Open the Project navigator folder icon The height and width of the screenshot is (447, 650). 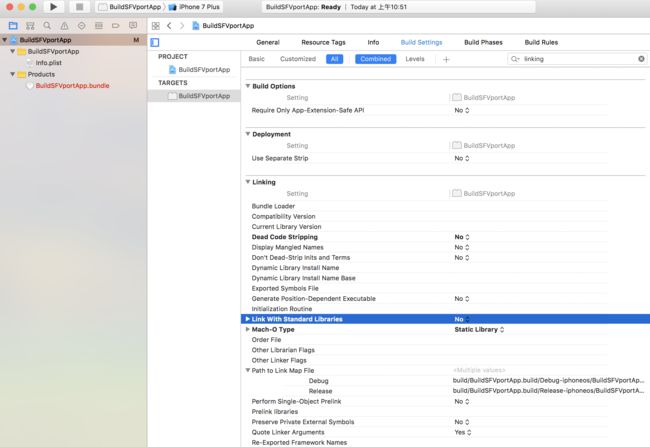[x=13, y=26]
